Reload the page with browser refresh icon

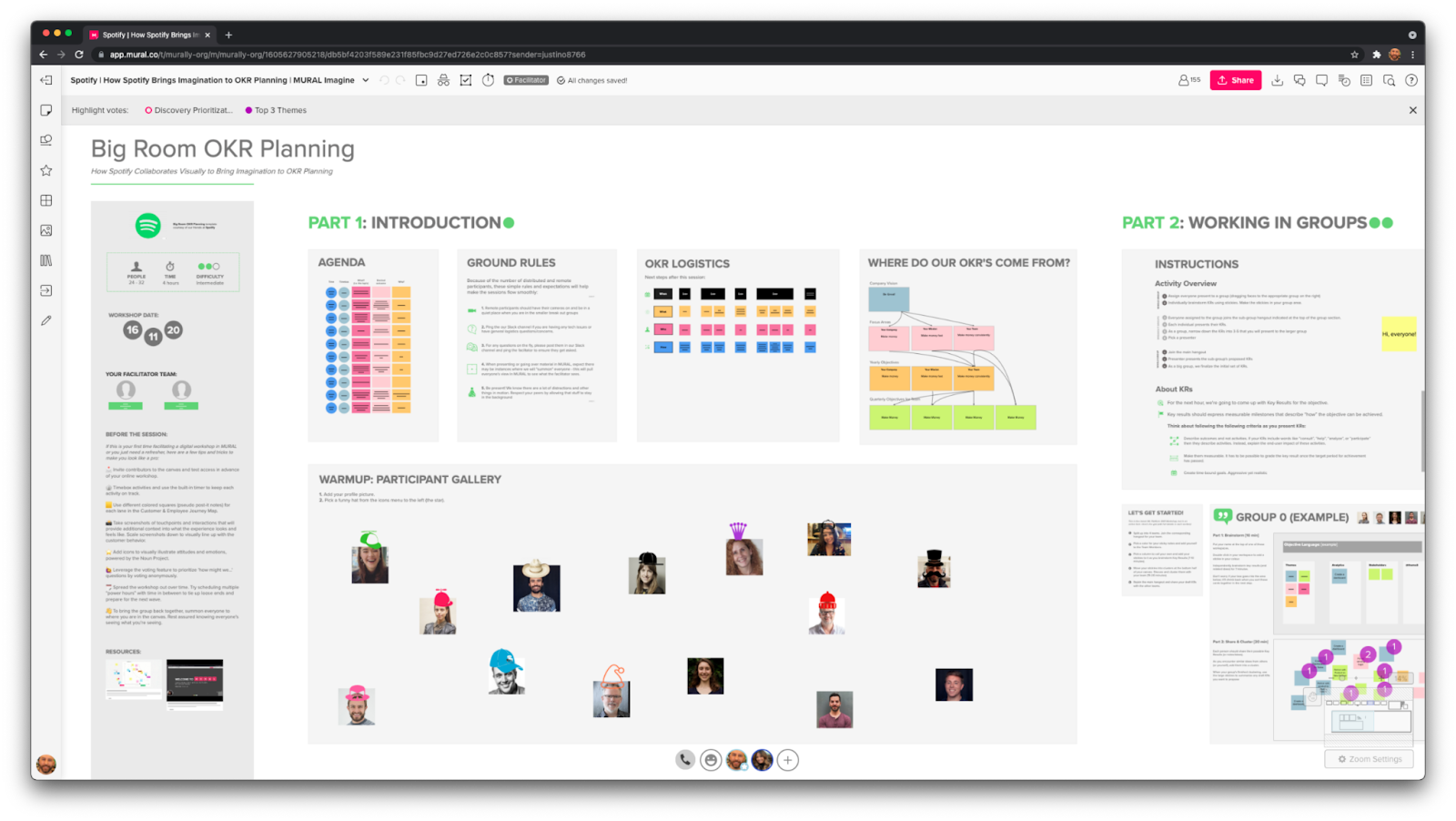coord(79,55)
